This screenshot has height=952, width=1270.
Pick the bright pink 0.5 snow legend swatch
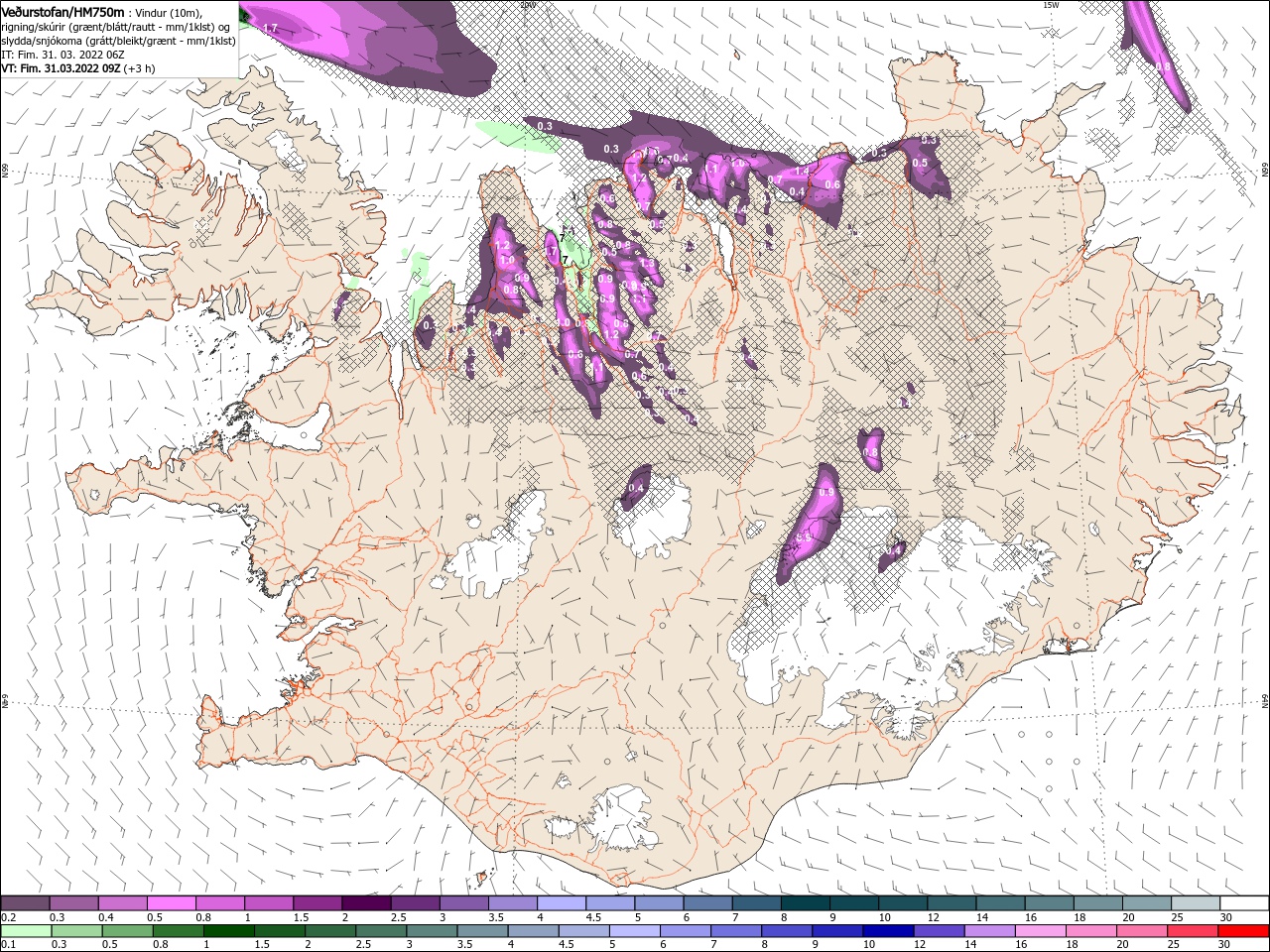coord(171,903)
